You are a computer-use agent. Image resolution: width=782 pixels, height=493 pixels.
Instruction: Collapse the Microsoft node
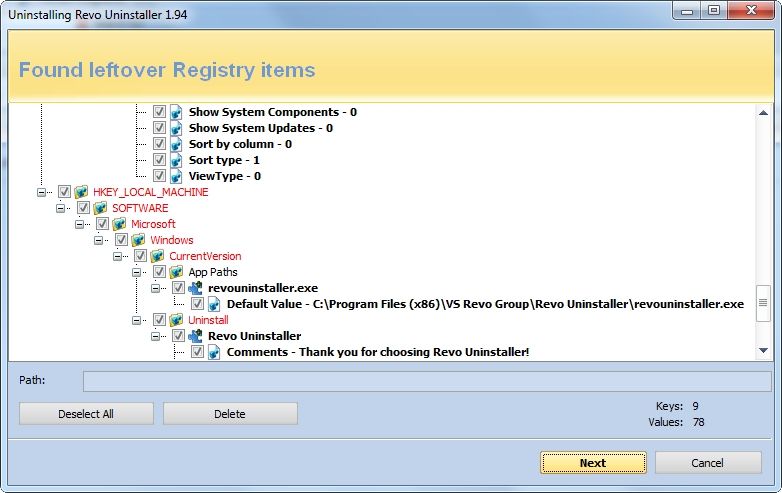click(79, 224)
